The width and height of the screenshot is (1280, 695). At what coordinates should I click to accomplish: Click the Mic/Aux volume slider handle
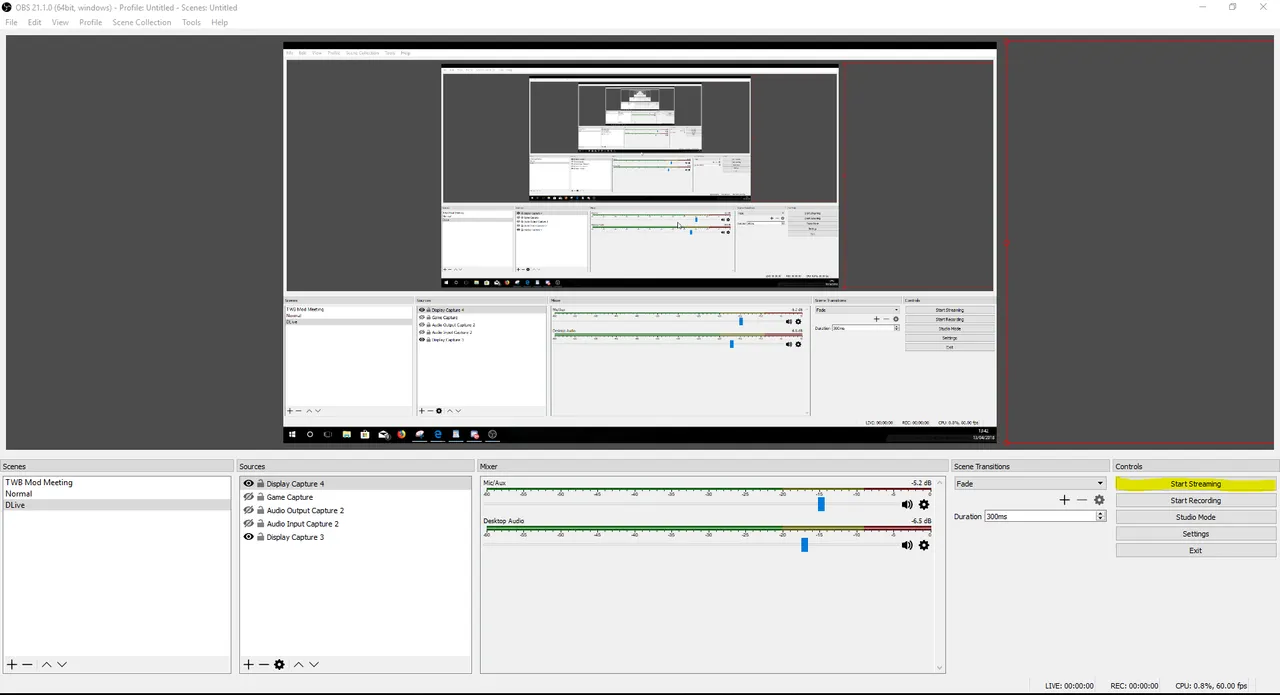pos(821,504)
